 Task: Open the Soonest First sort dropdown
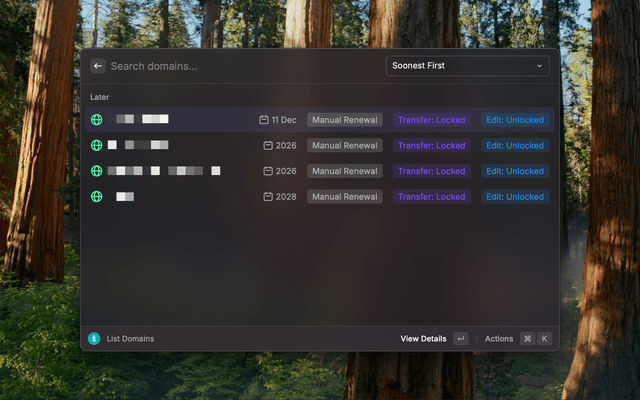467,66
